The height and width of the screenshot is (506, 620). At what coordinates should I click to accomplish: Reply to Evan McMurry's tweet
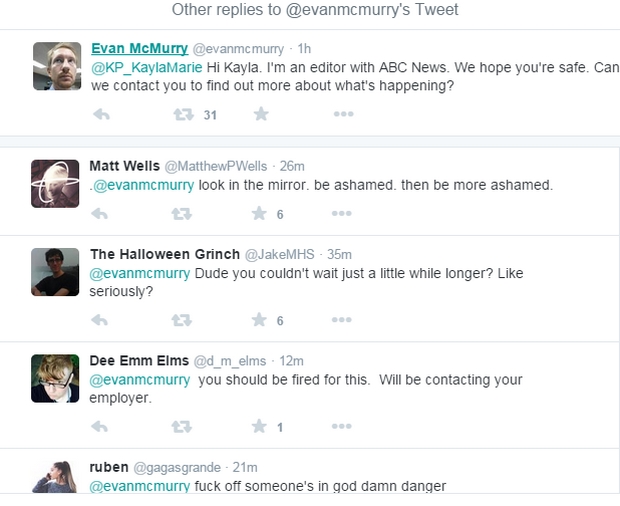pos(100,115)
